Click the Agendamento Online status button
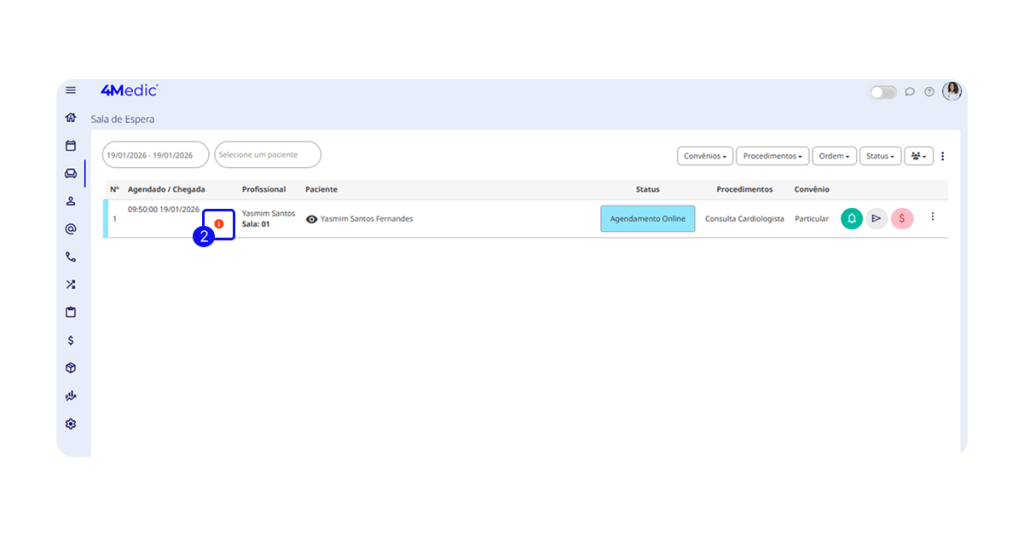The width and height of the screenshot is (1024, 537). pos(647,219)
